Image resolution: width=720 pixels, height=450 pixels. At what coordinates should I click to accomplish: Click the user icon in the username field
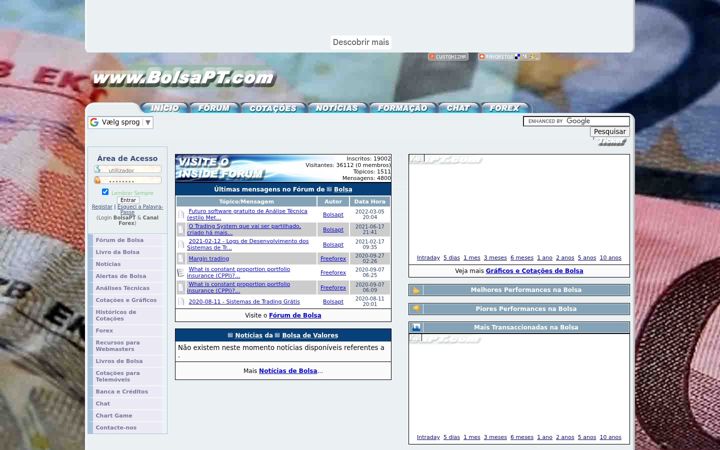pyautogui.click(x=97, y=169)
